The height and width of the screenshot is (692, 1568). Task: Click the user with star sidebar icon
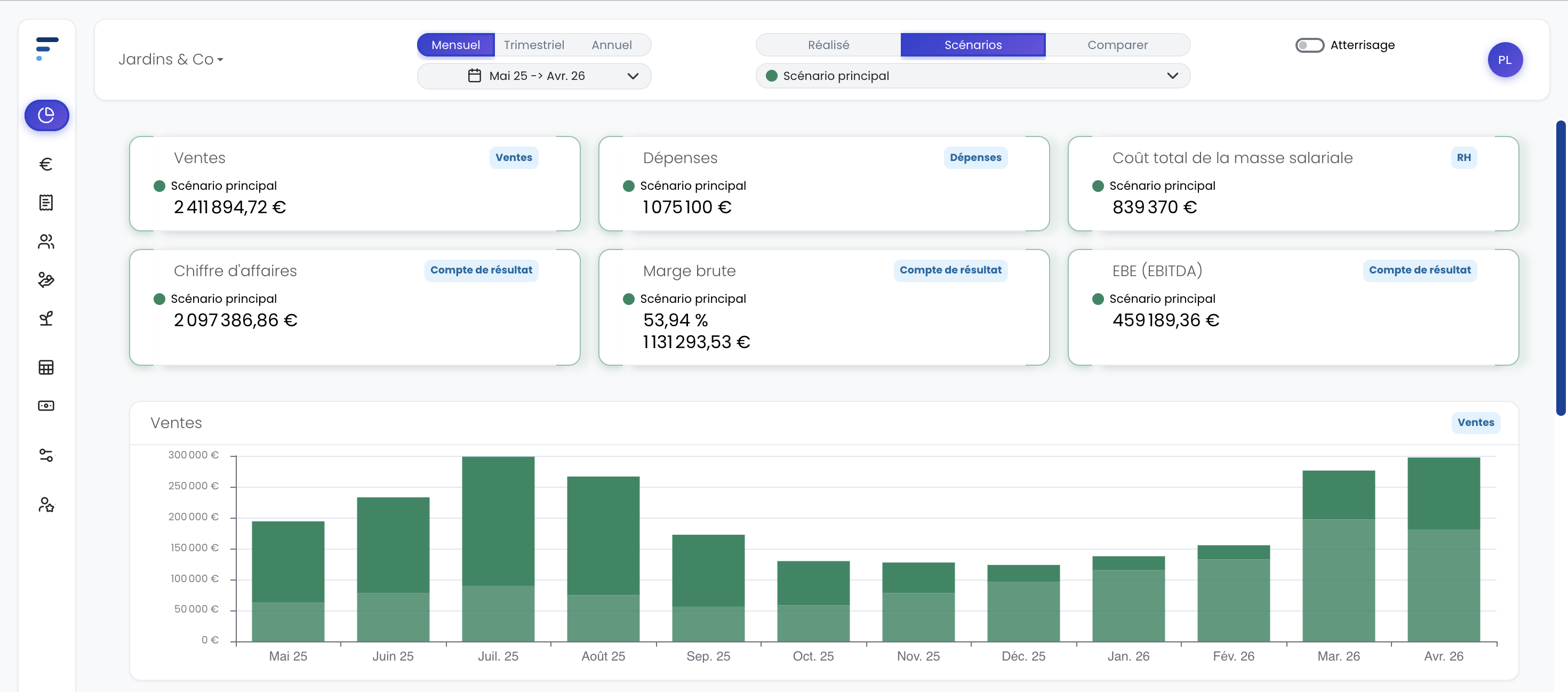pos(46,504)
